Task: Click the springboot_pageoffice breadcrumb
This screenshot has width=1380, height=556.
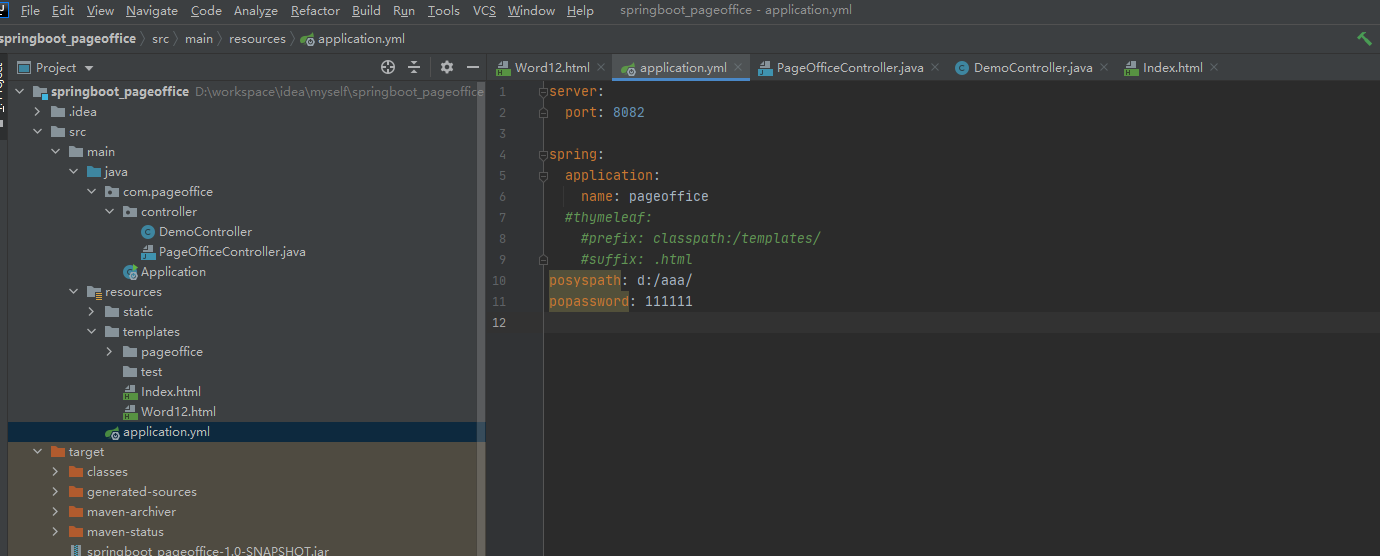Action: click(68, 39)
